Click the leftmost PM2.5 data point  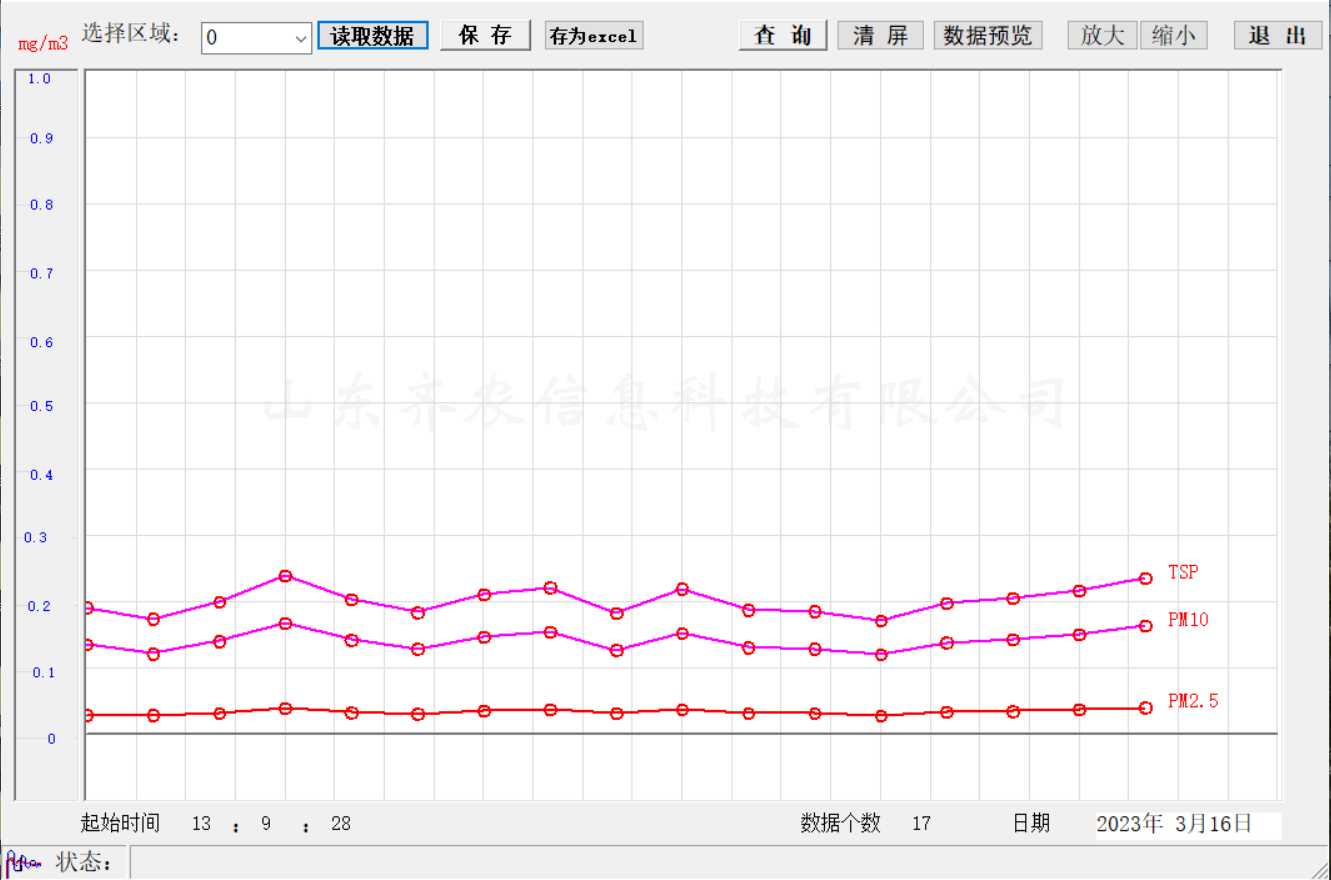[88, 715]
